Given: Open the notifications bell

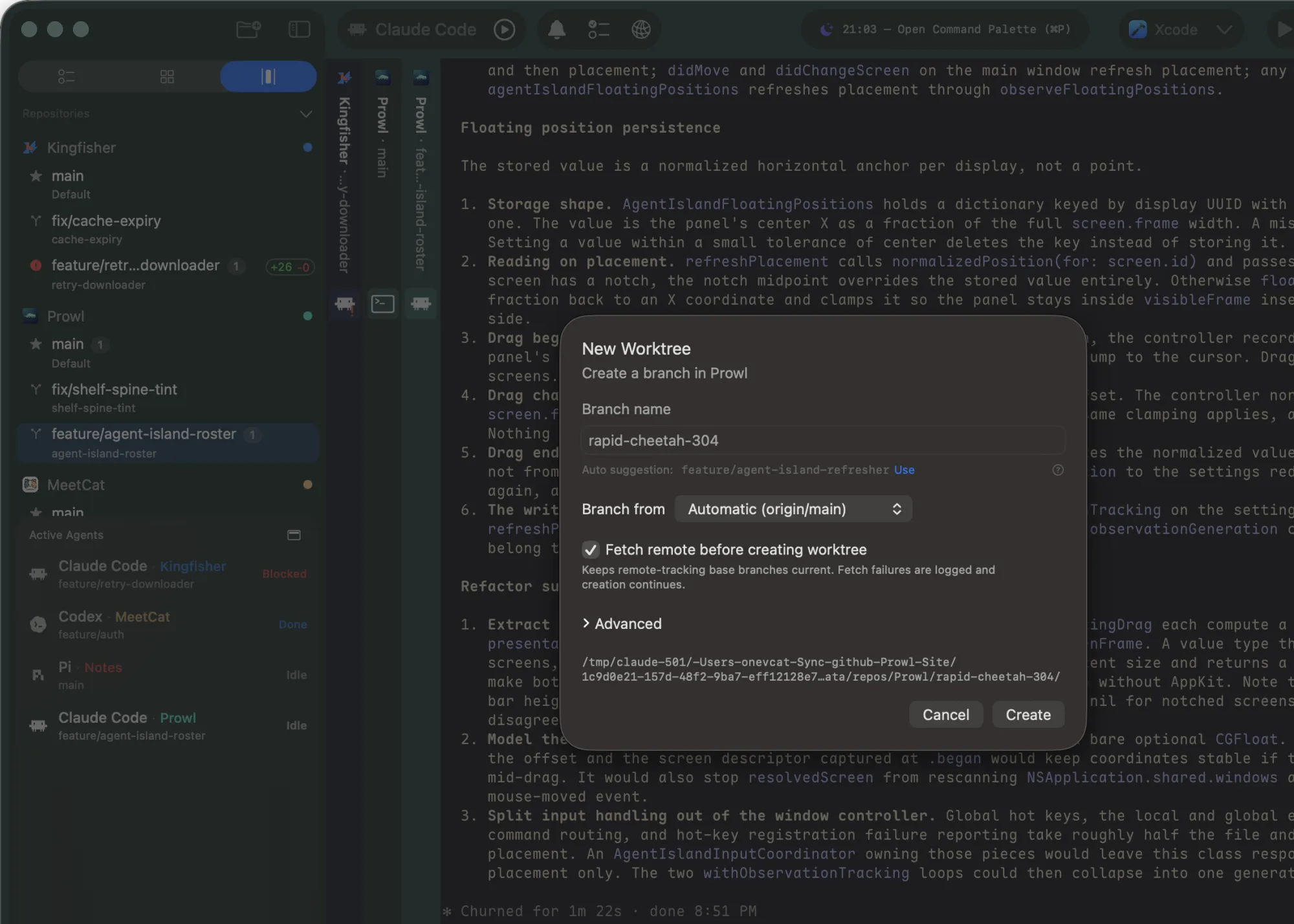Looking at the screenshot, I should click(556, 29).
